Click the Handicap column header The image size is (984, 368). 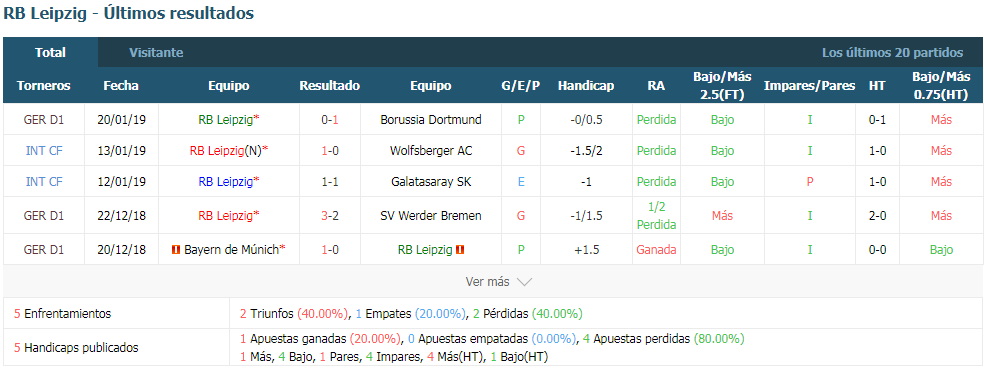click(586, 86)
